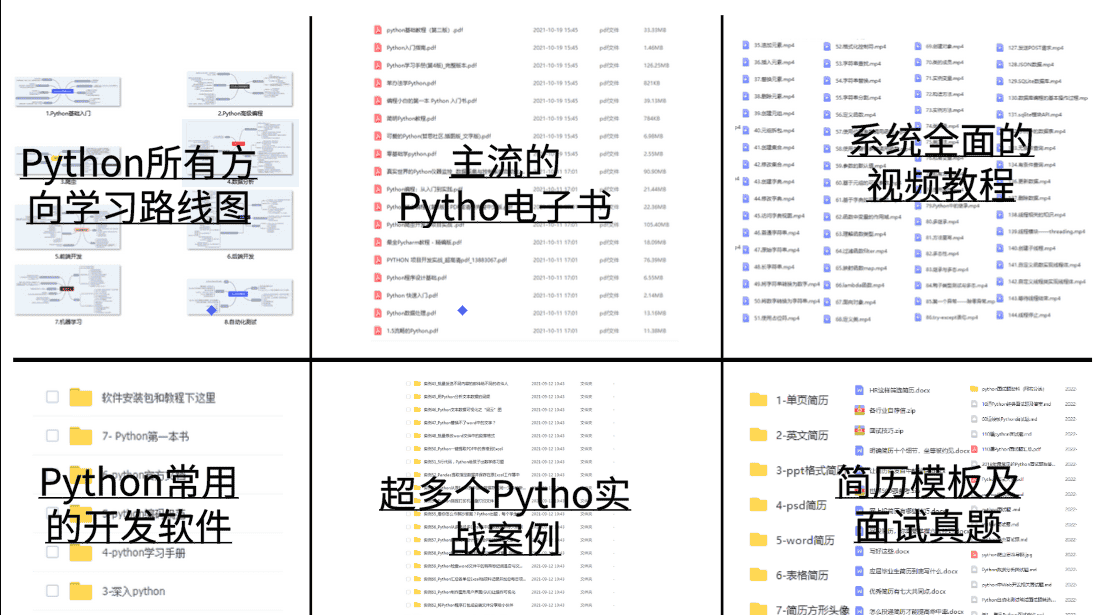Screen dimensions: 1105x615
Task: Click the Word icon for HR怎样筛选简历.docx
Action: pos(858,388)
